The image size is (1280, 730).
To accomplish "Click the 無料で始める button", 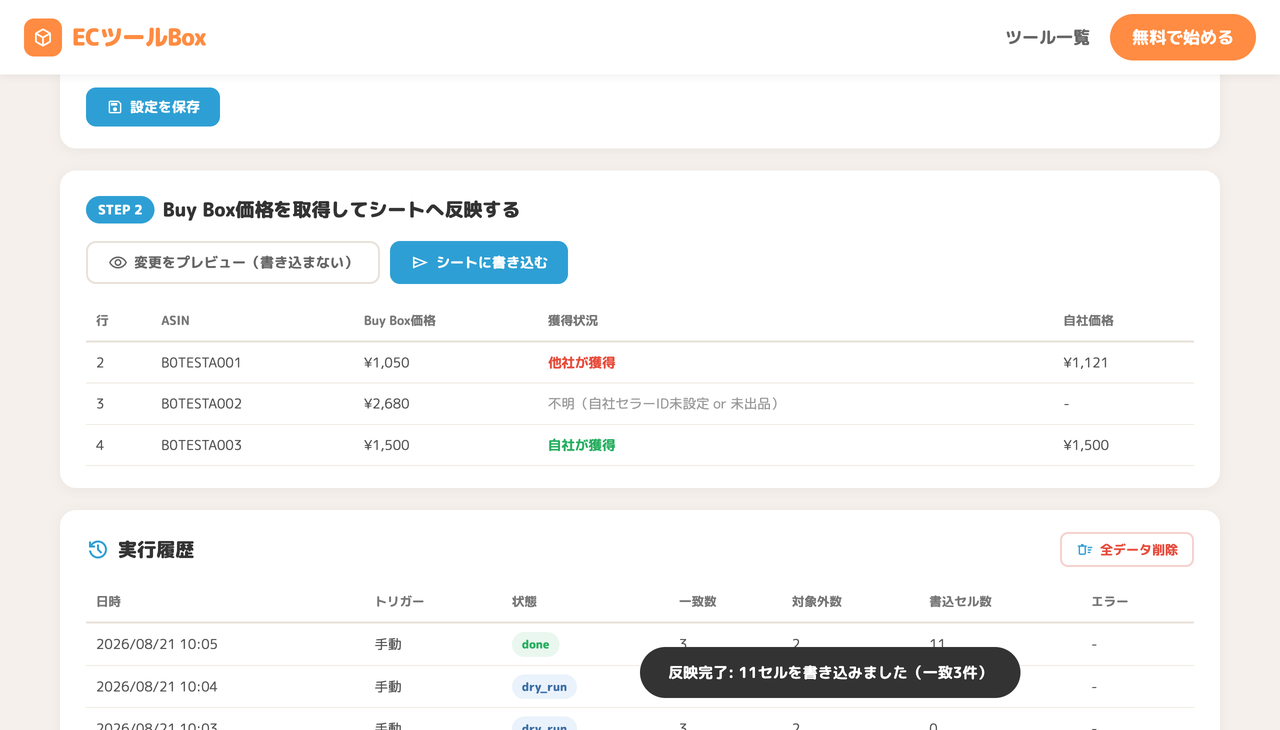I will pos(1183,38).
